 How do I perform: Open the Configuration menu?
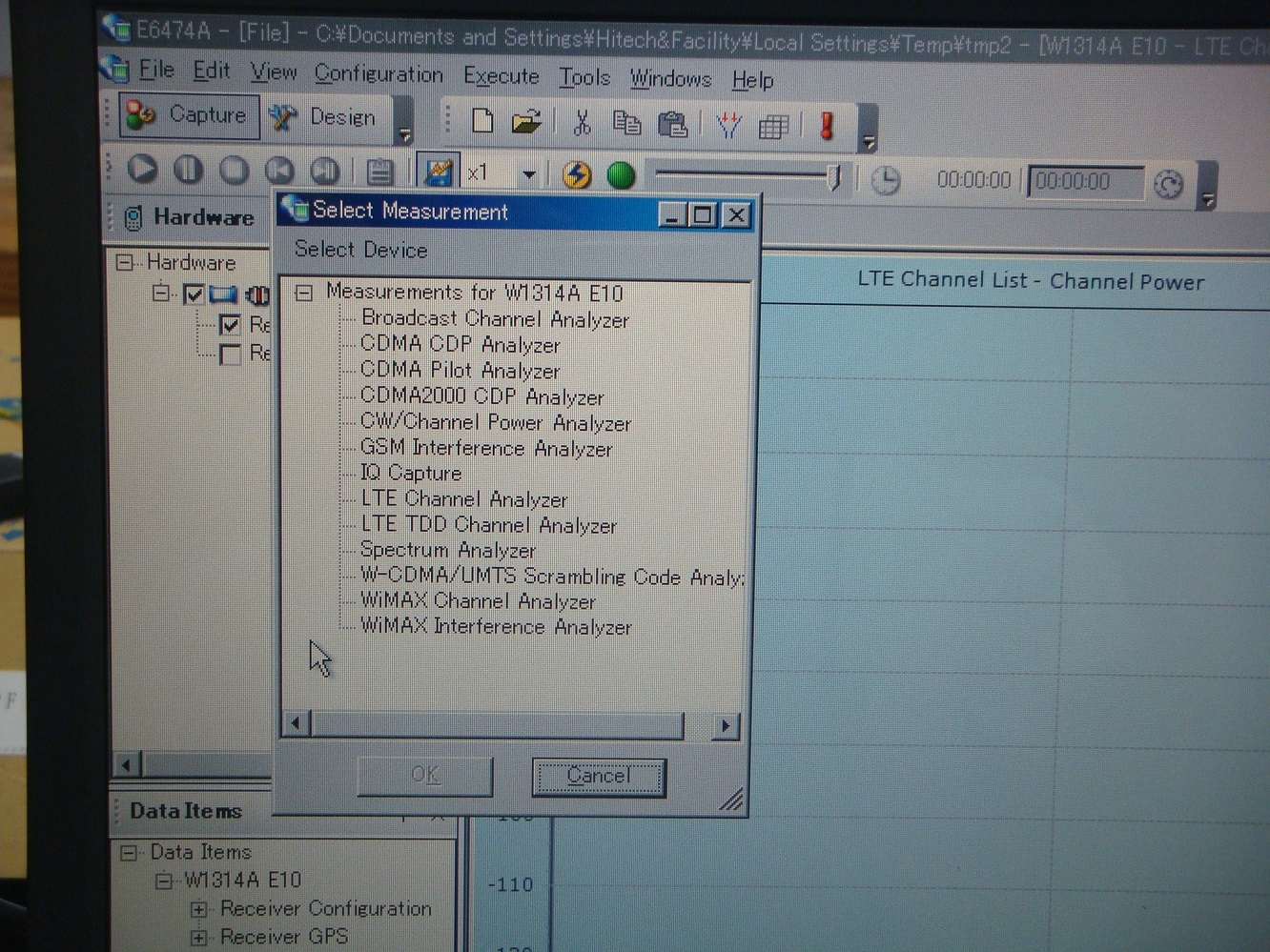point(379,74)
